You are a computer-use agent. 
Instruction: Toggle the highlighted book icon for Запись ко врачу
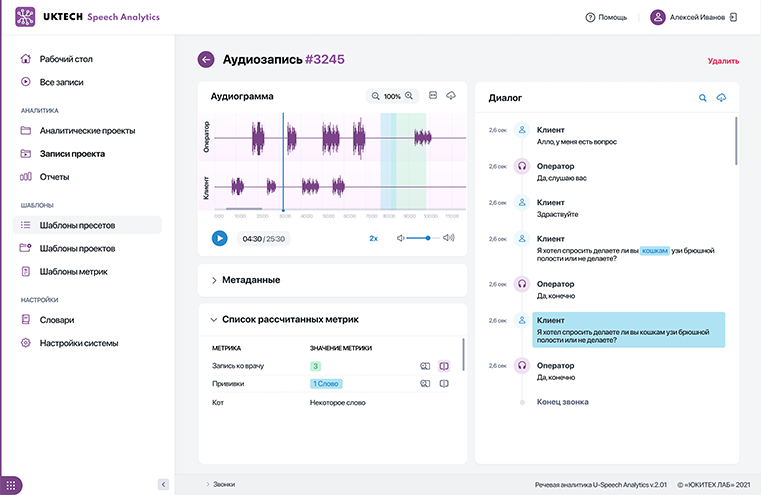tap(444, 366)
